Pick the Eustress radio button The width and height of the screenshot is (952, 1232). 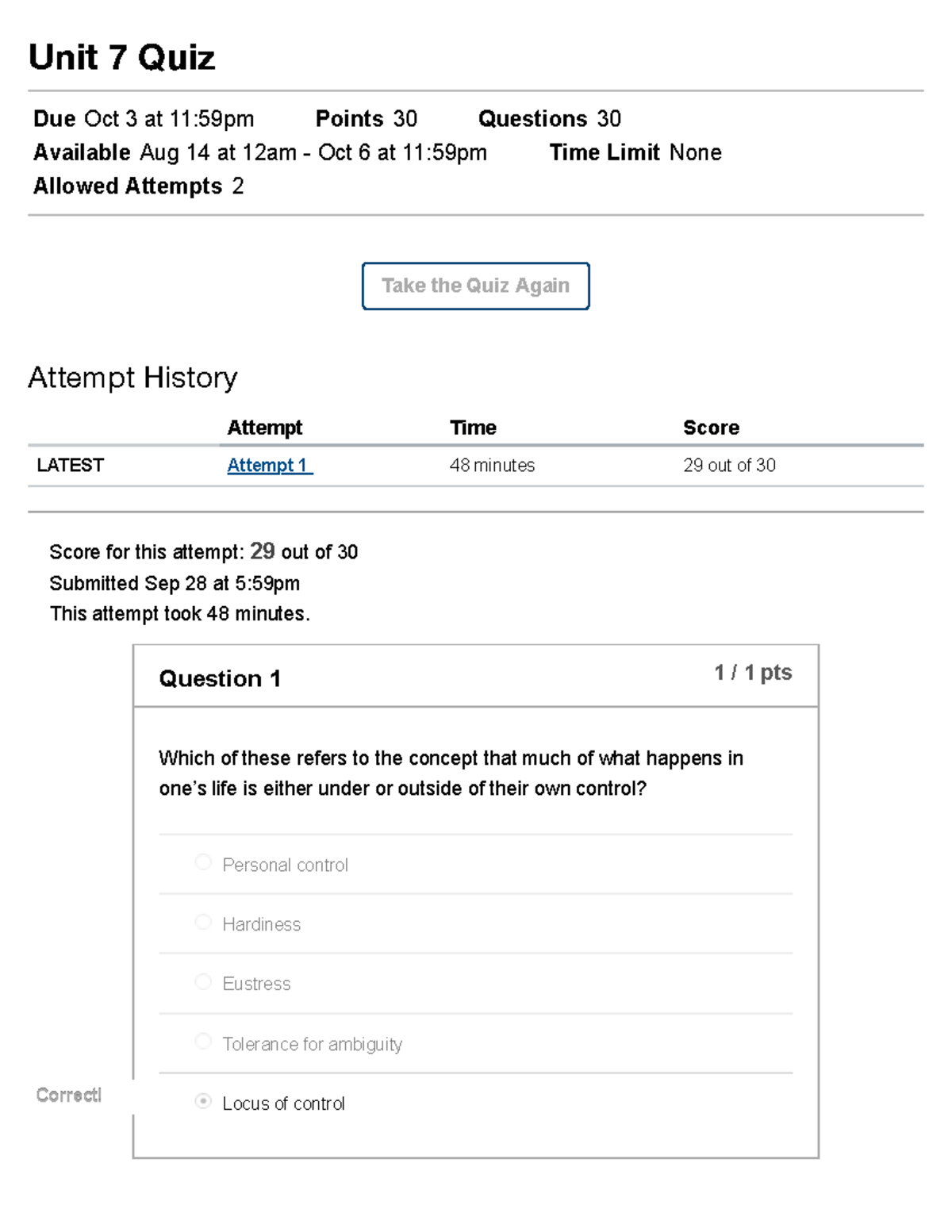tap(203, 982)
